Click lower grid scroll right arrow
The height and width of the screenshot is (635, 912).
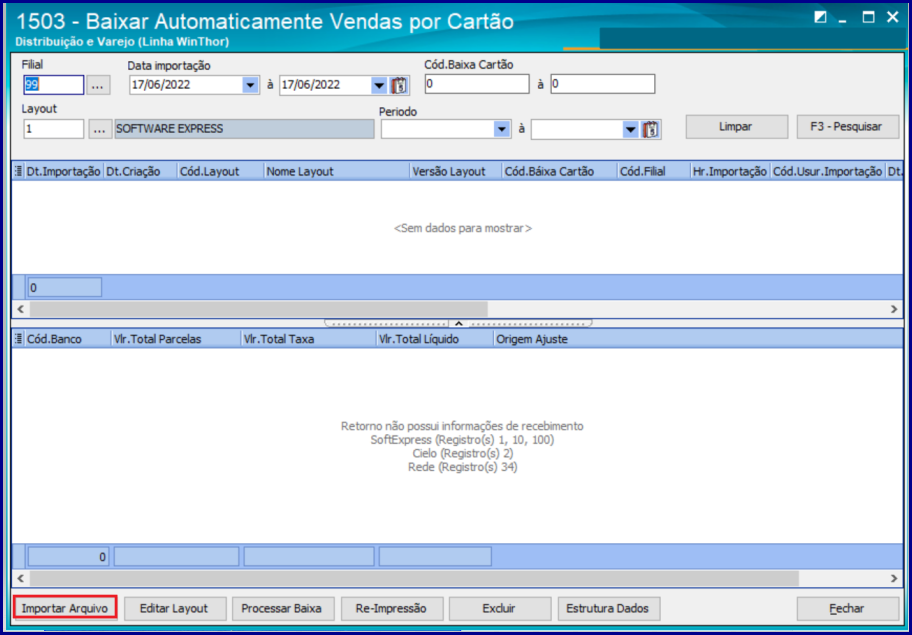895,578
